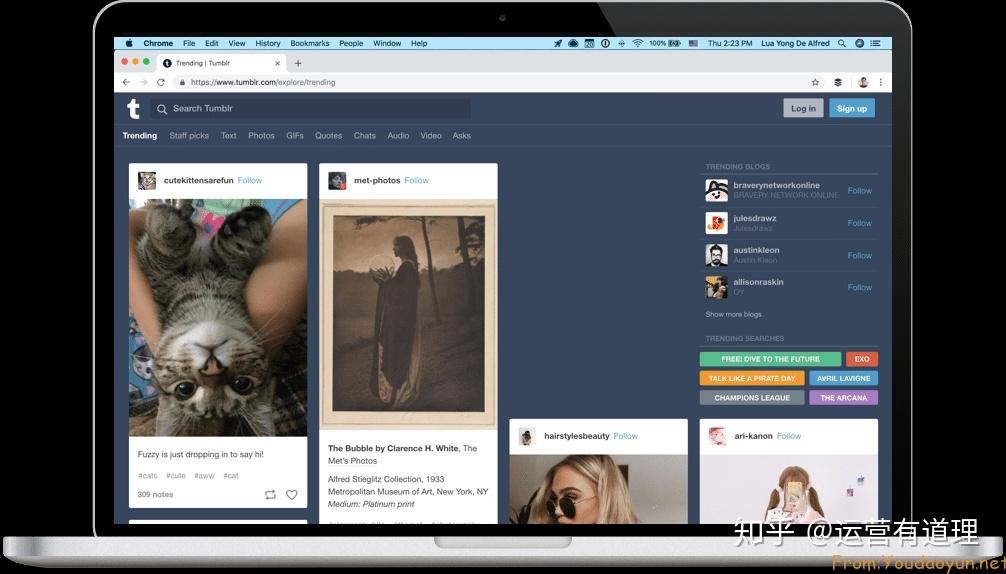Open a new tab with plus
The image size is (1006, 574).
point(298,63)
